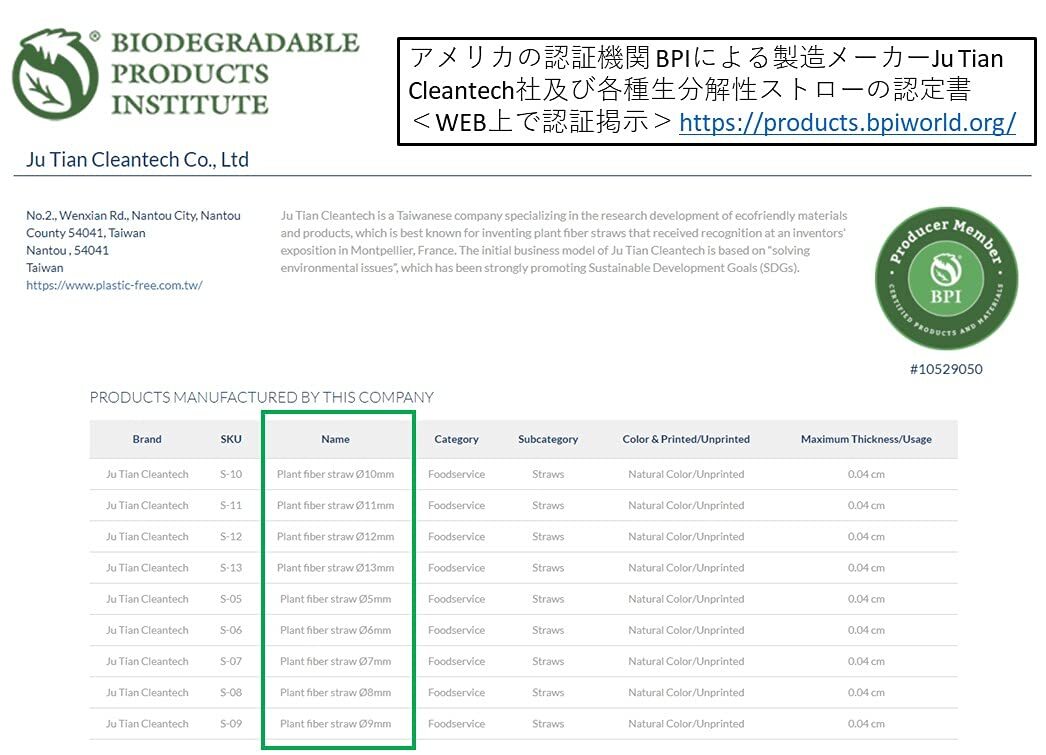Click the Maximum Thickness/Usage column header

pyautogui.click(x=867, y=439)
